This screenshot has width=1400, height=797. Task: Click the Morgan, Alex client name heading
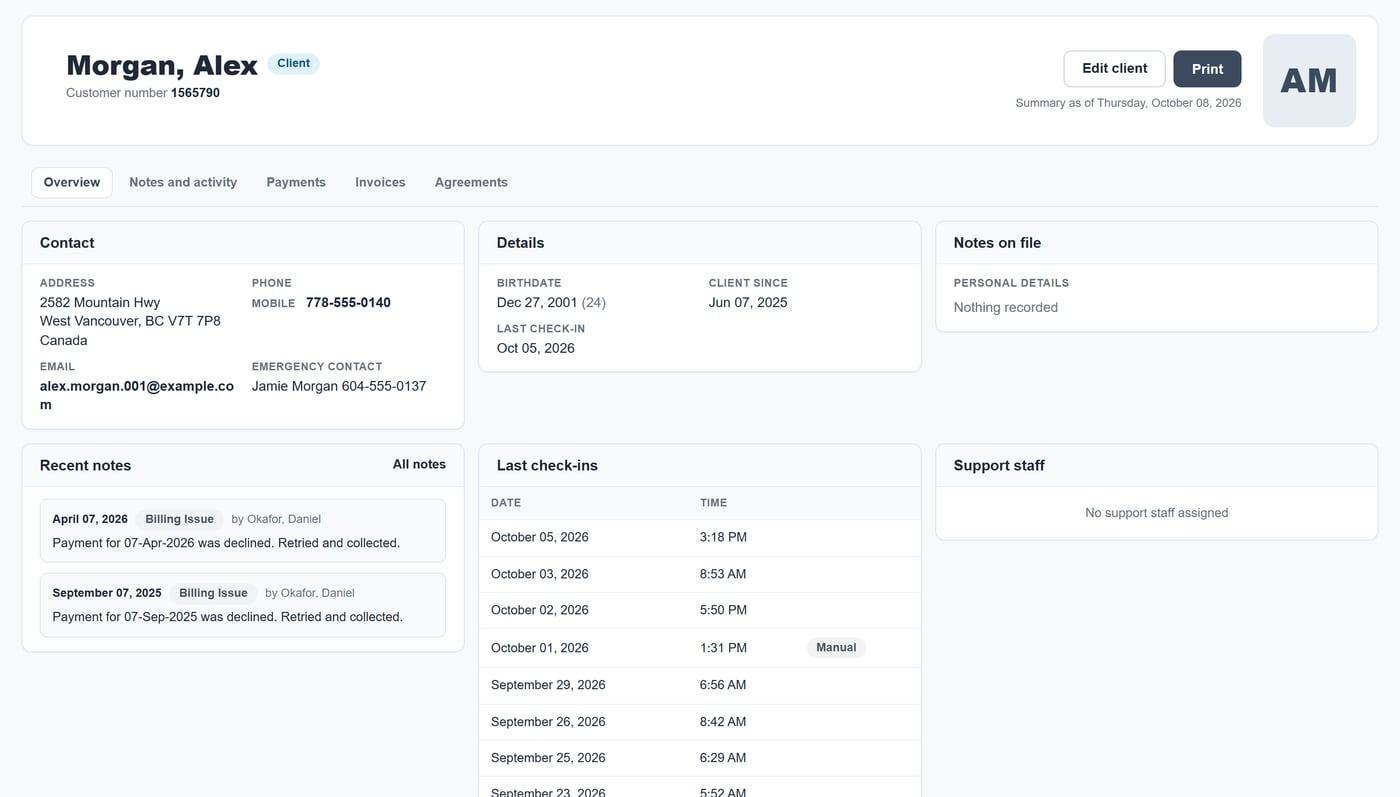[162, 65]
